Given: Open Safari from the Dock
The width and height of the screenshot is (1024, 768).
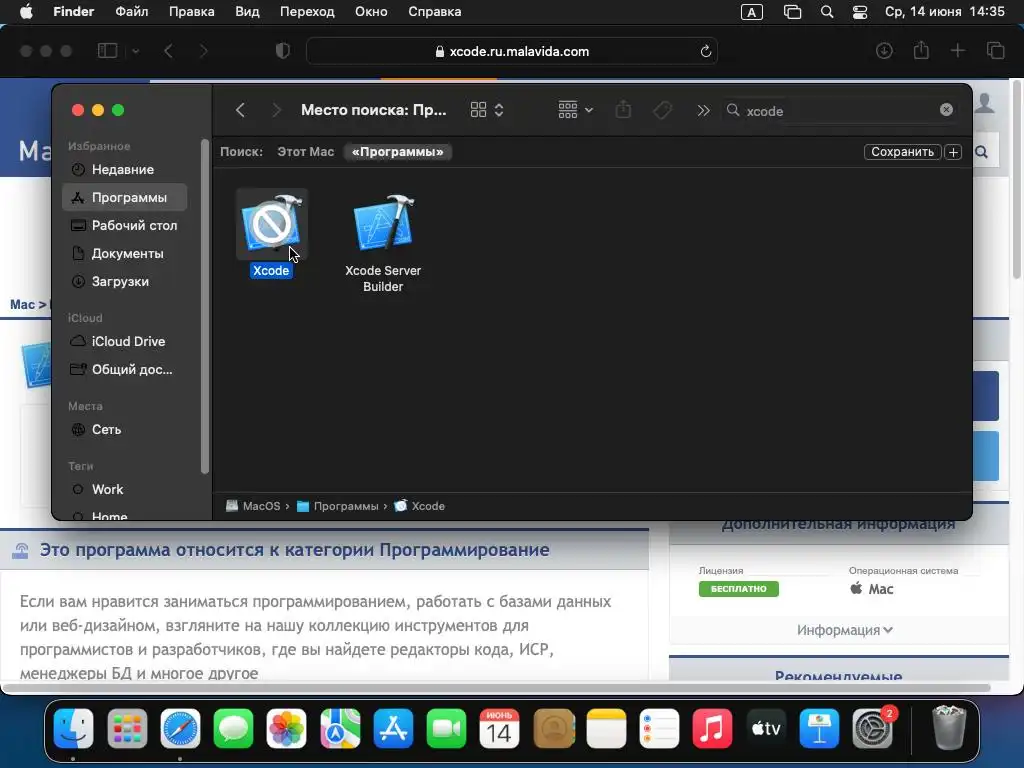Looking at the screenshot, I should (x=180, y=728).
